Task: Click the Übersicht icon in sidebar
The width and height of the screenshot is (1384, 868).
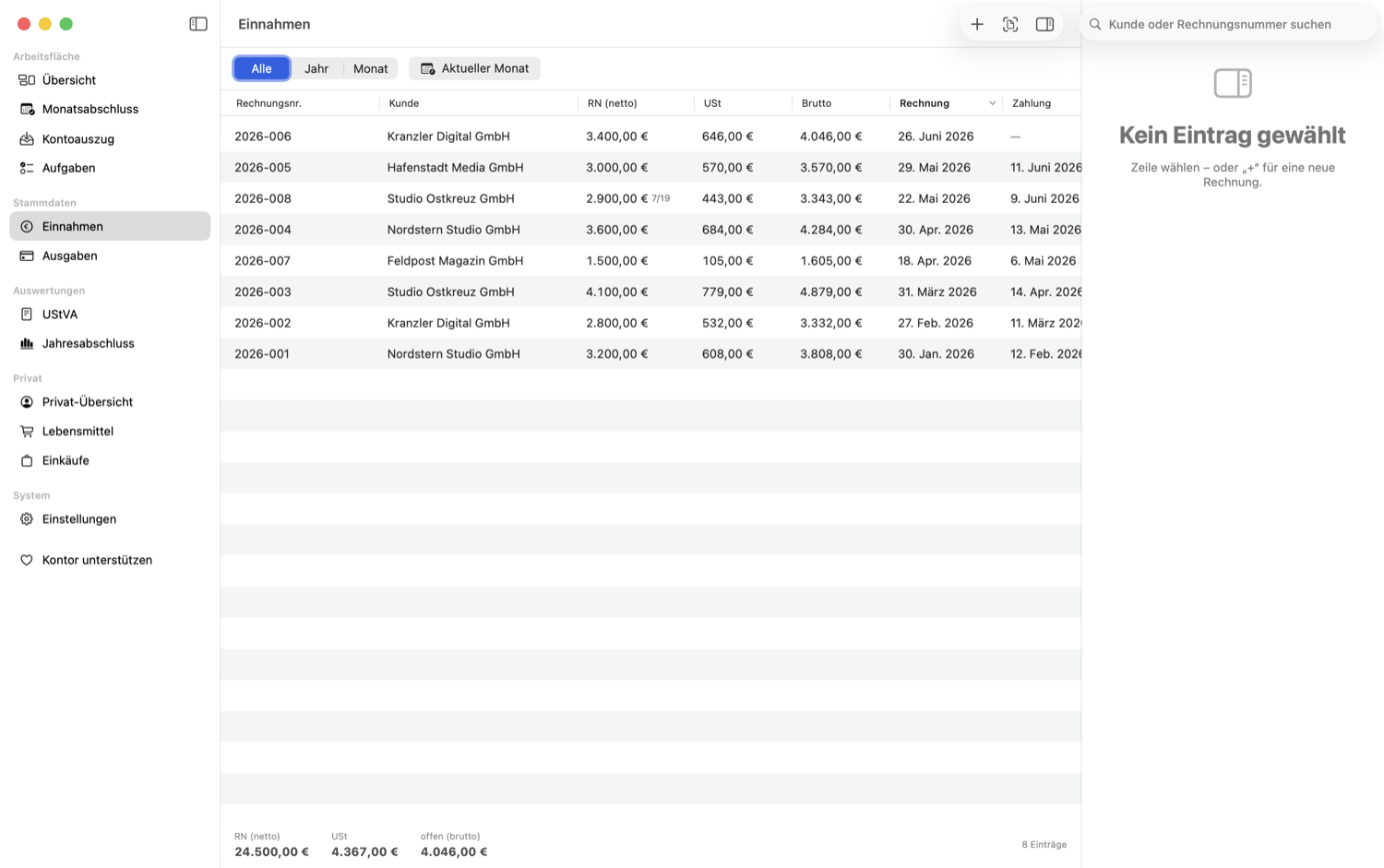Action: pos(27,80)
